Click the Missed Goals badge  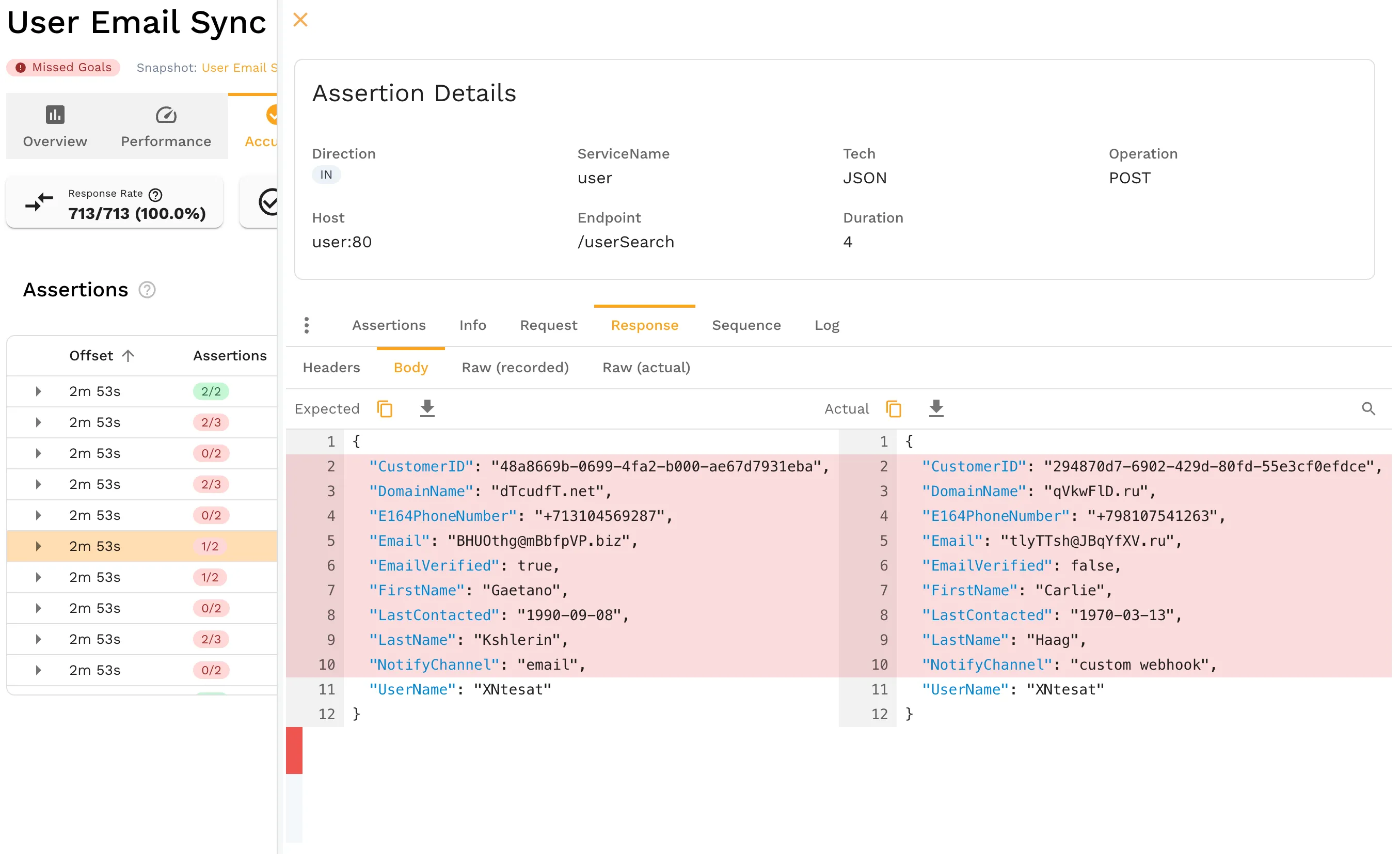(x=62, y=67)
